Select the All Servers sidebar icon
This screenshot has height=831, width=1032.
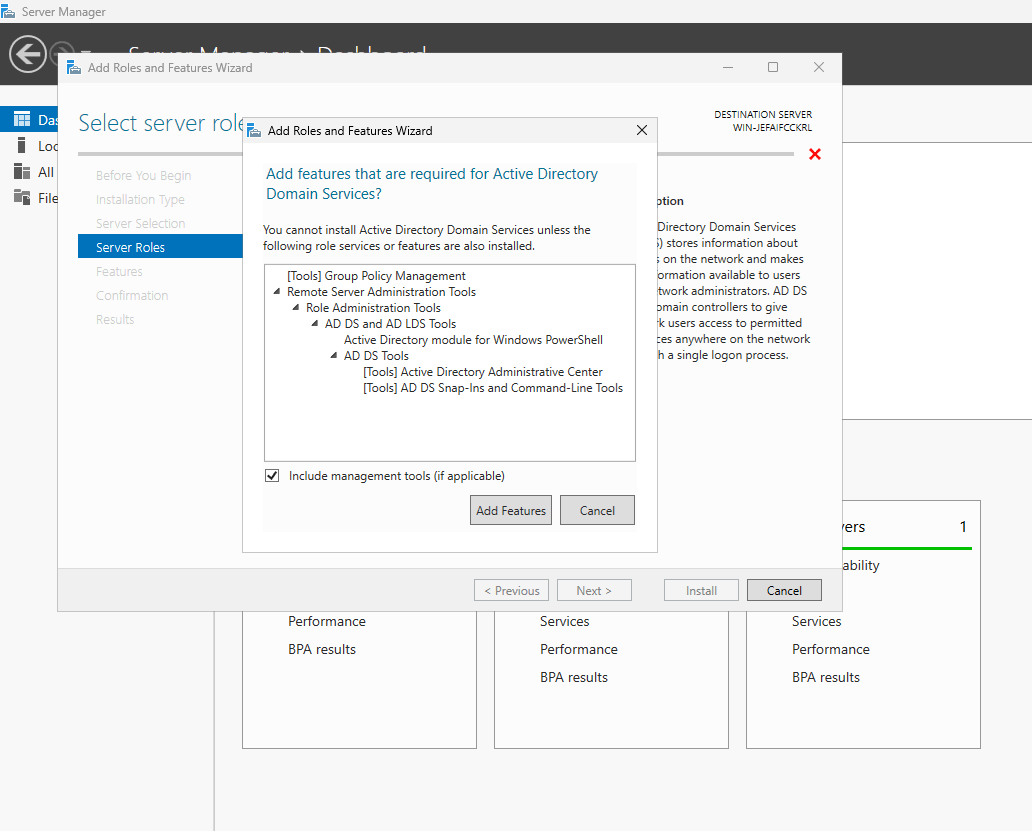coord(22,172)
